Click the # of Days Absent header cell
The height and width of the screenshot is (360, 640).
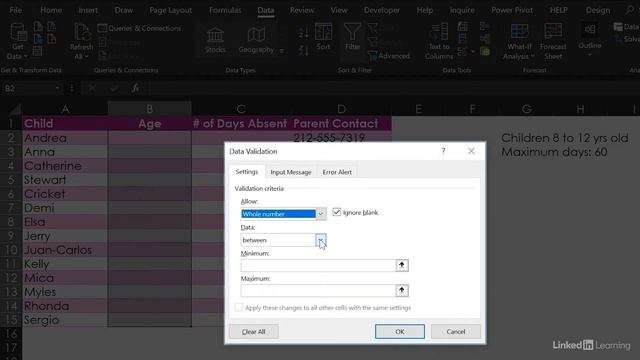click(240, 124)
